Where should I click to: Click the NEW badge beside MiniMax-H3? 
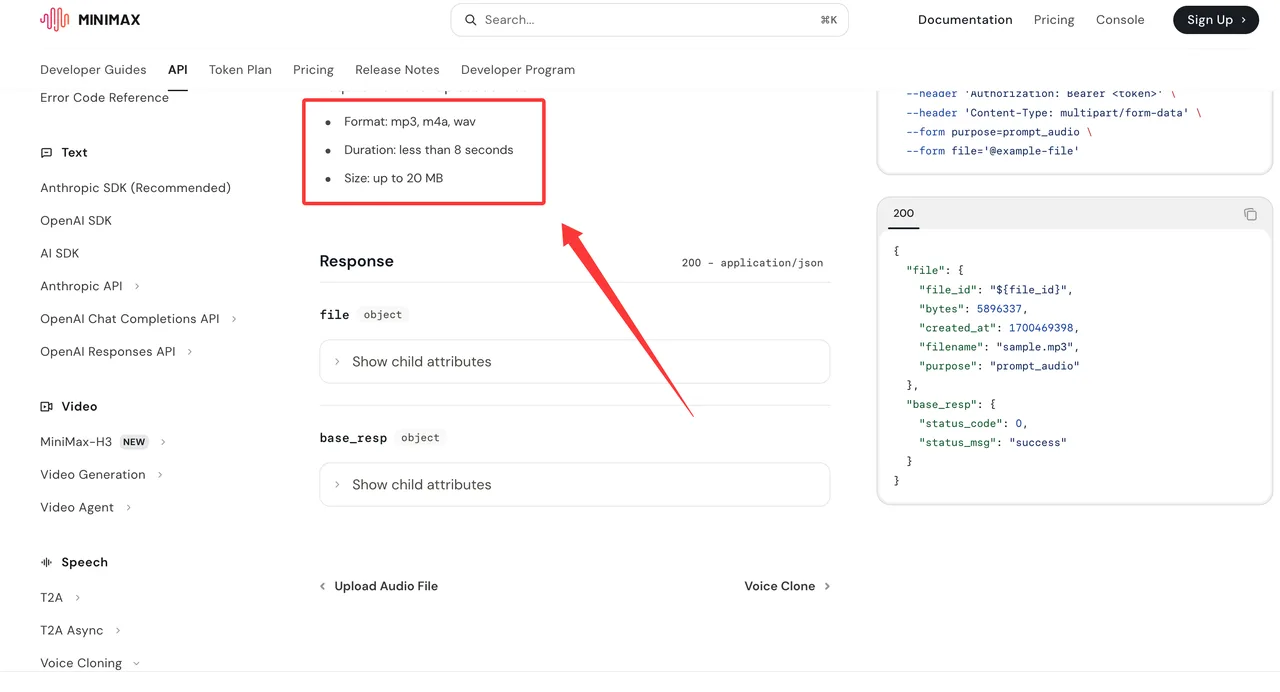pyautogui.click(x=134, y=442)
